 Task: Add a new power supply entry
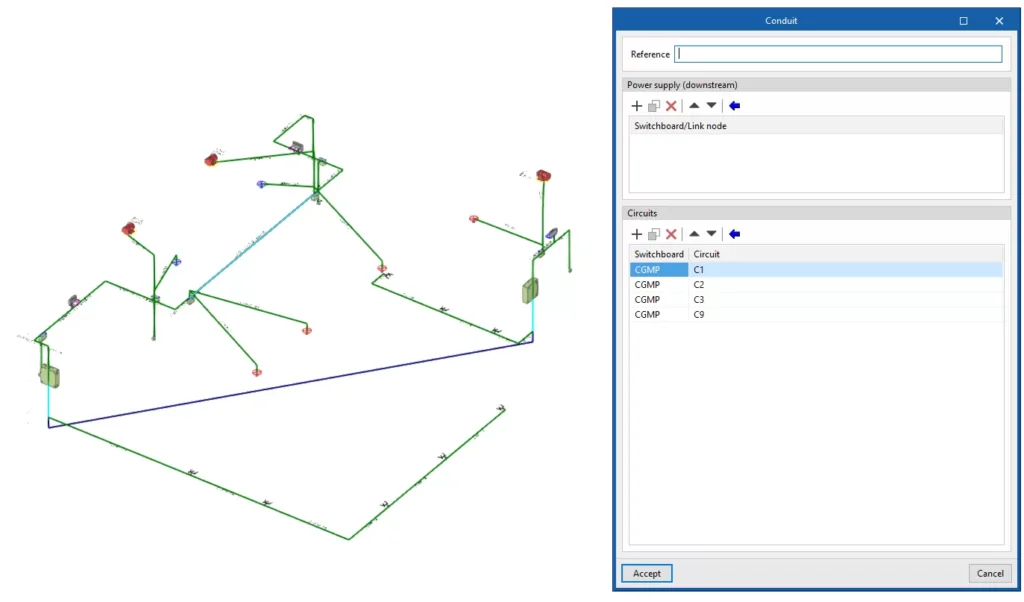click(636, 106)
